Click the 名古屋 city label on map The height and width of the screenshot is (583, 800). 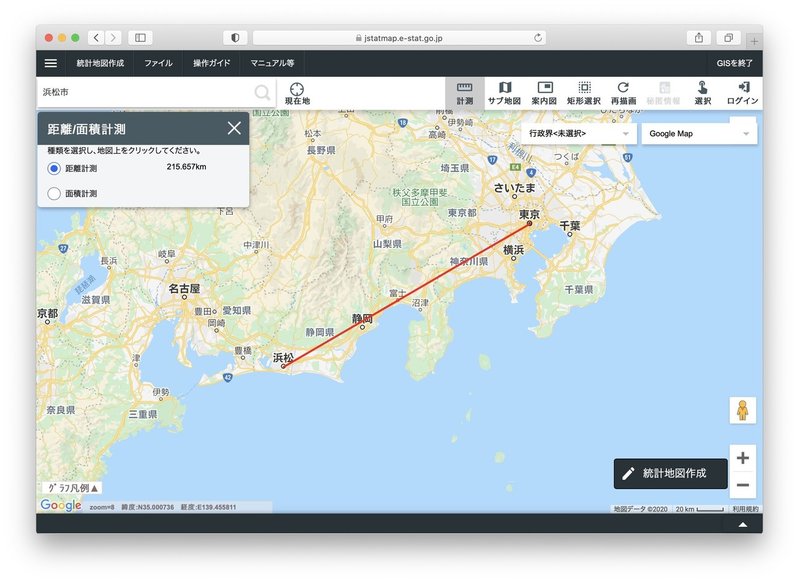click(x=184, y=288)
